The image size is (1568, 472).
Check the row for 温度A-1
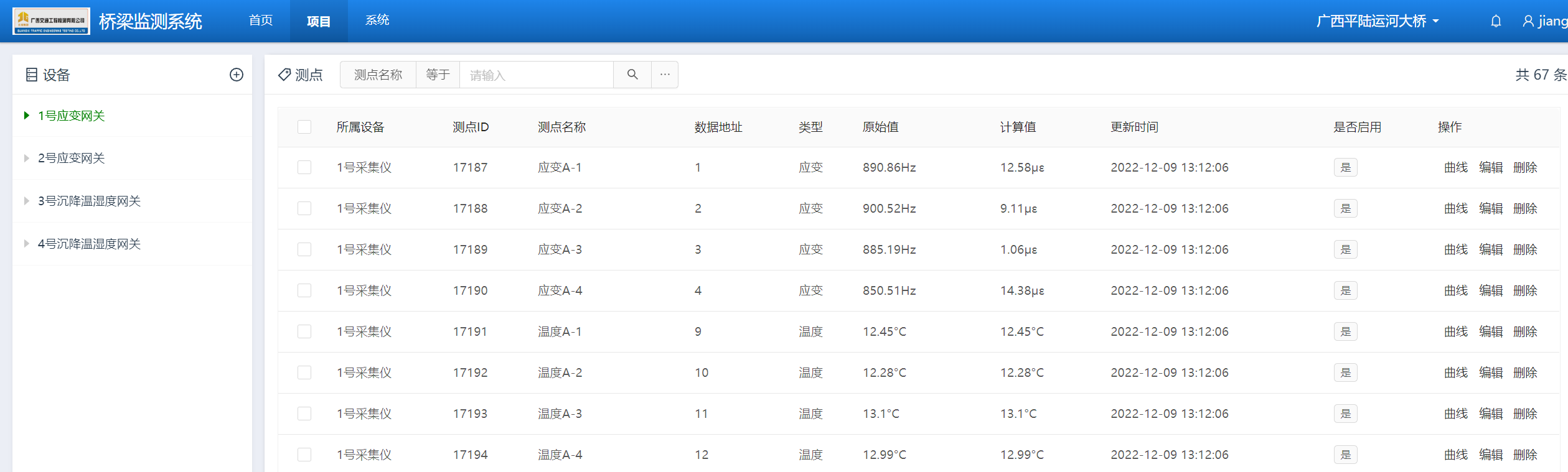(x=304, y=331)
